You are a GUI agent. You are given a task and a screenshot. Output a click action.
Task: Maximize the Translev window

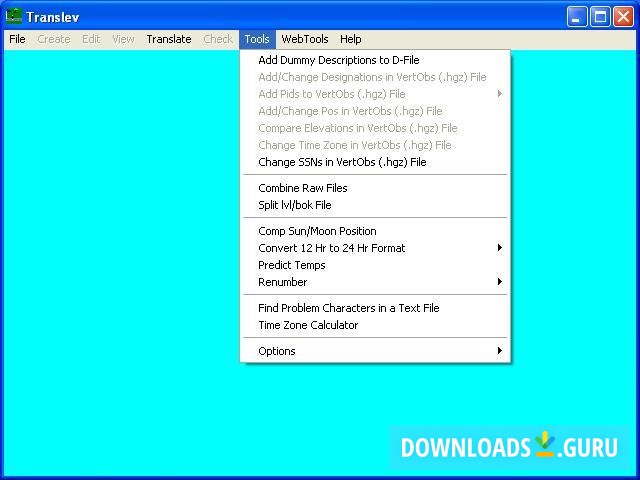pyautogui.click(x=600, y=17)
